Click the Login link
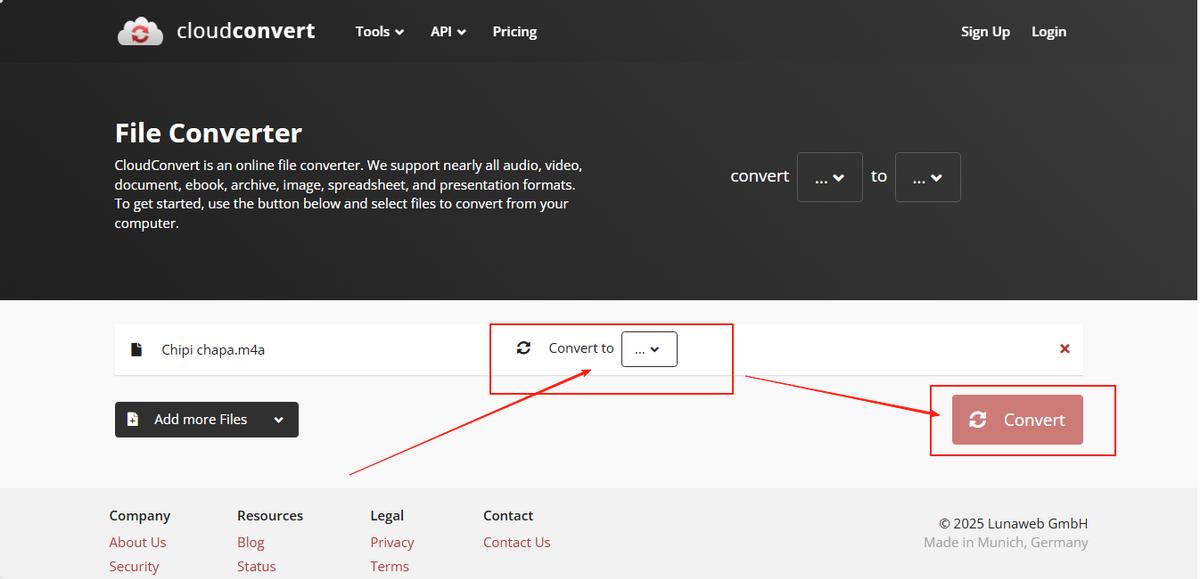 [1048, 31]
